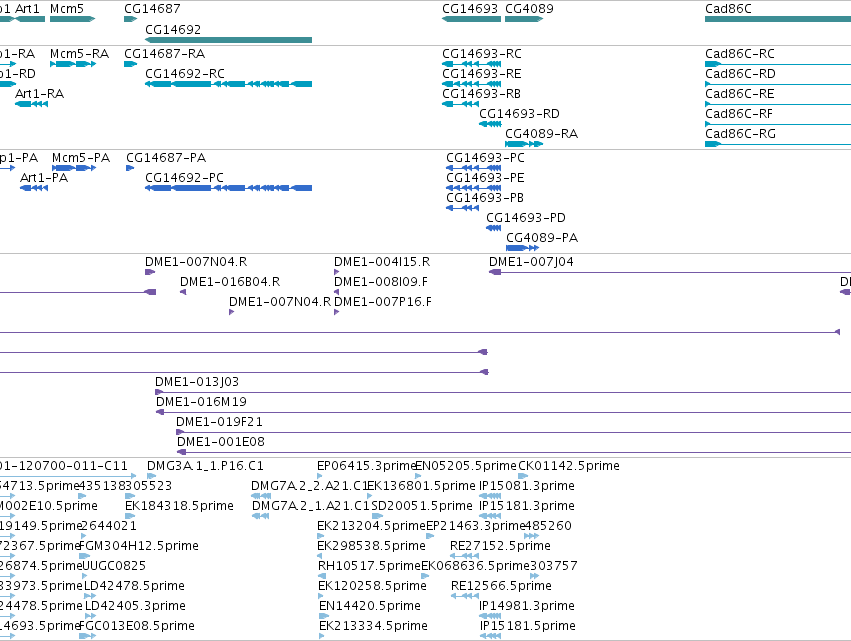Select the DME1-004I15.R clone label
The height and width of the screenshot is (641, 851).
[382, 262]
